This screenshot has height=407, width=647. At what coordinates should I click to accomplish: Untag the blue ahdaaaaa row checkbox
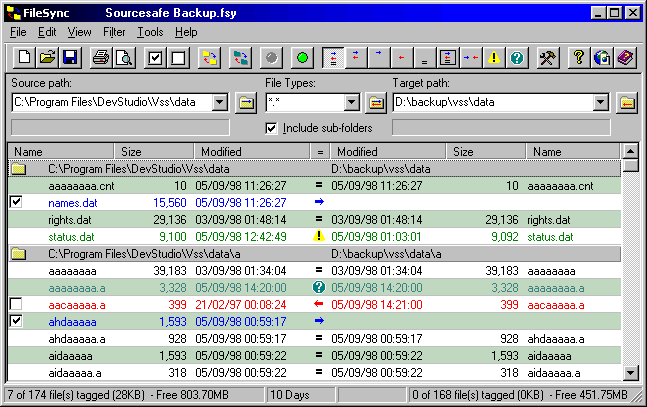(x=16, y=321)
